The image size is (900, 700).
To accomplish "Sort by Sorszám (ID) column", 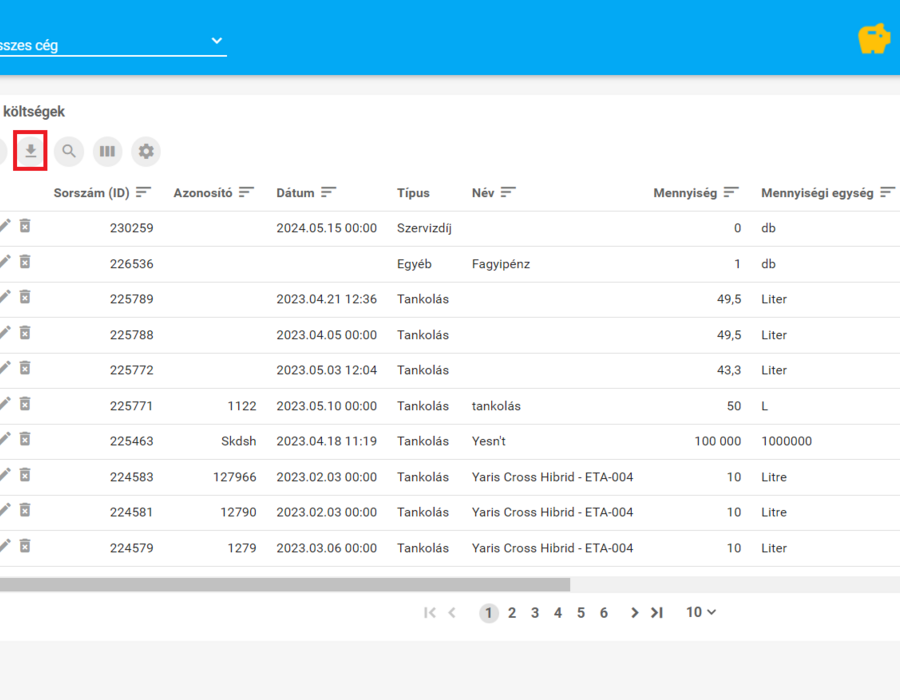I will [143, 192].
